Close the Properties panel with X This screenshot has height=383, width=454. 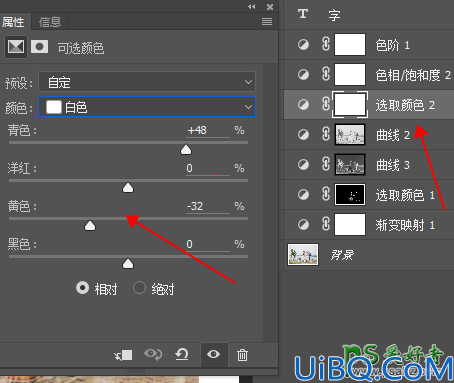click(270, 7)
